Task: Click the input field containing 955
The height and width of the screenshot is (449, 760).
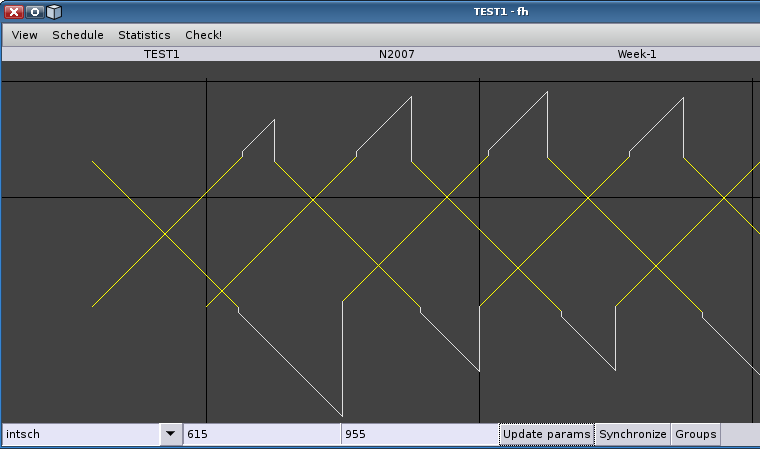Action: click(420, 434)
